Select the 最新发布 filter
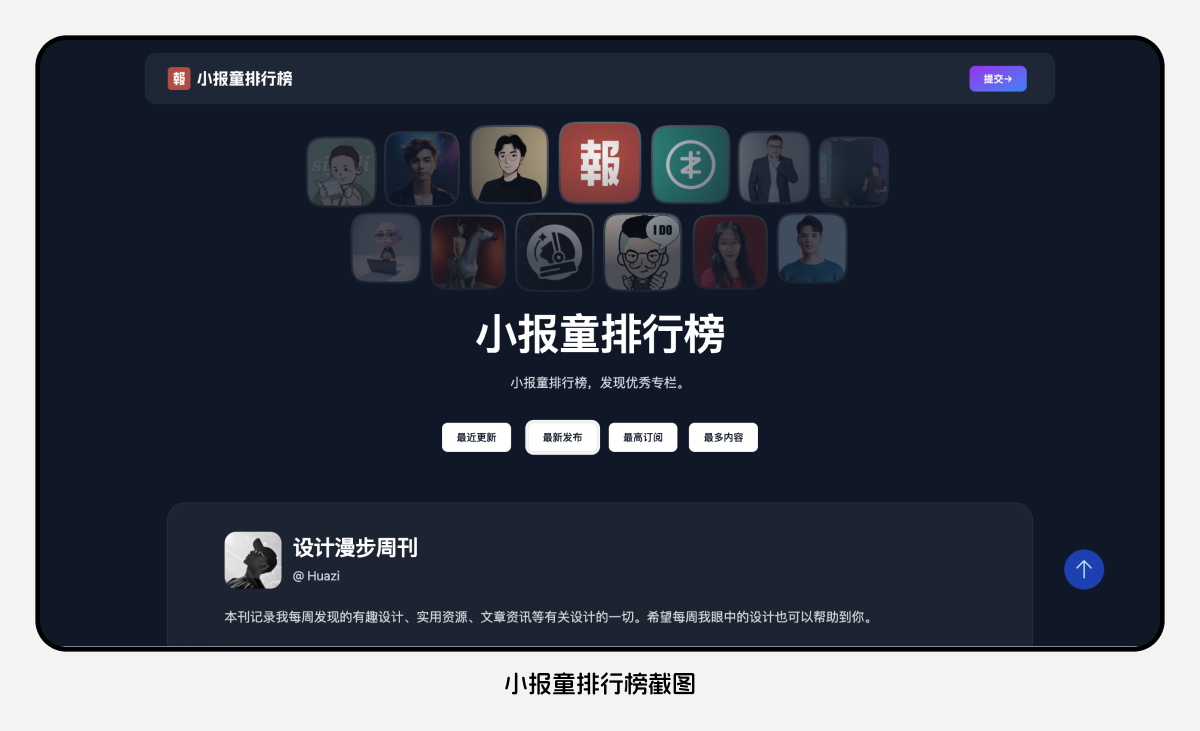Screen dimensions: 1200x731 click(563, 437)
